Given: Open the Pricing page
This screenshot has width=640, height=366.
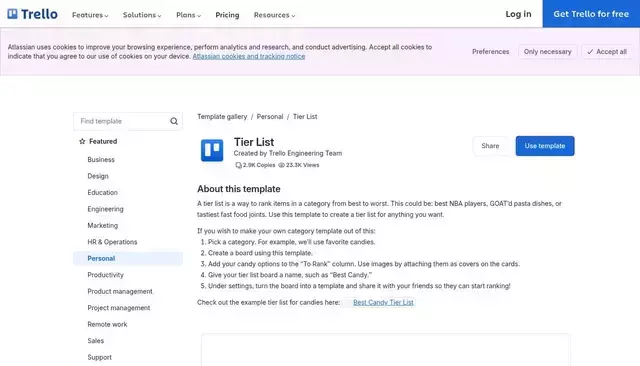Looking at the screenshot, I should click(x=227, y=15).
